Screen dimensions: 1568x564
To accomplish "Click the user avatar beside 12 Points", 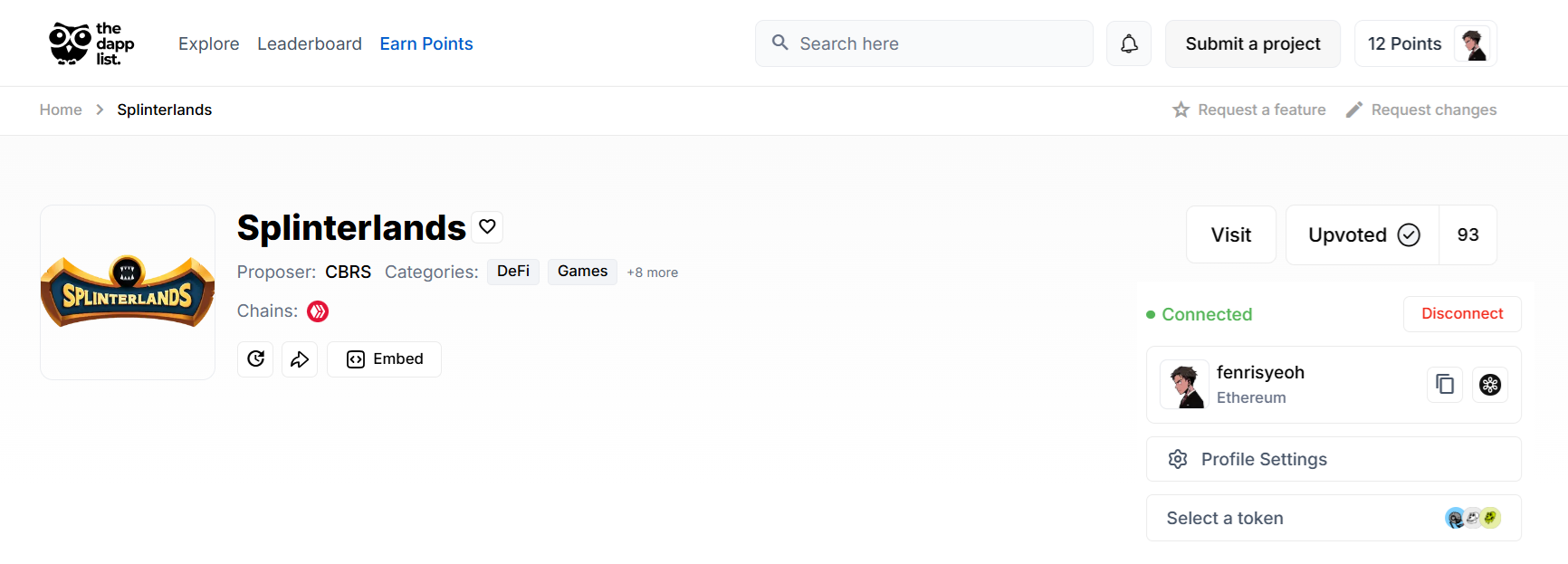I will [1473, 43].
